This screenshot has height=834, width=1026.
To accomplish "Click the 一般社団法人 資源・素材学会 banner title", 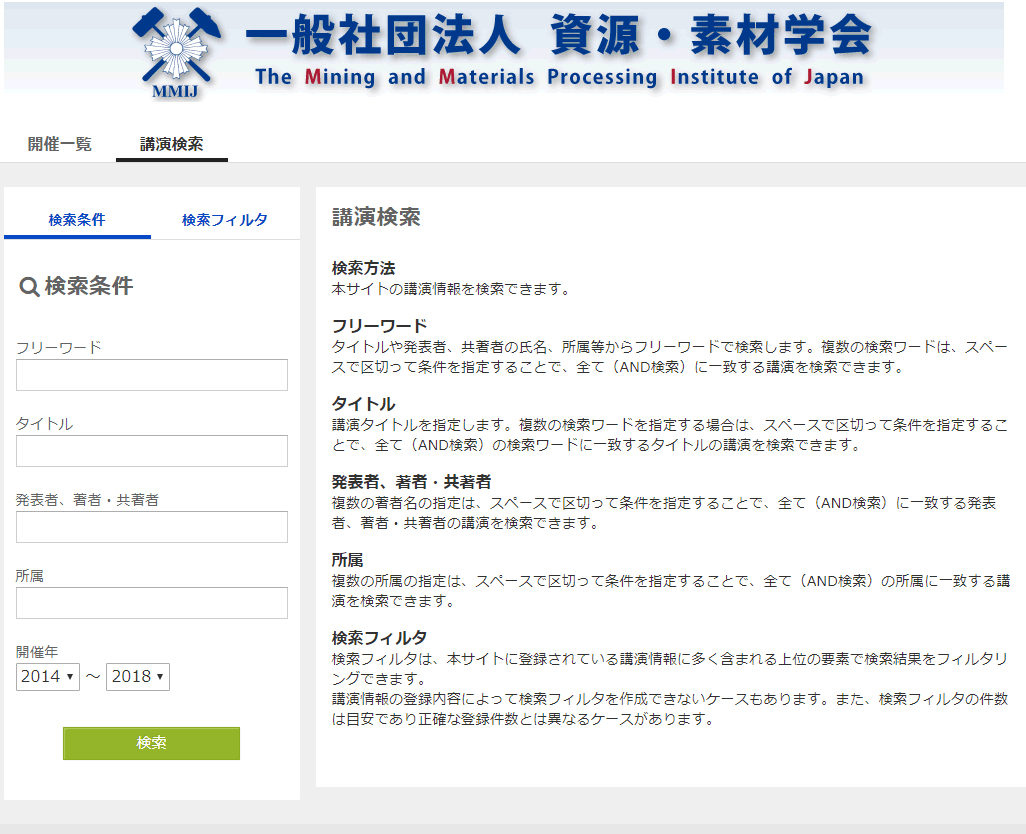I will pos(558,38).
